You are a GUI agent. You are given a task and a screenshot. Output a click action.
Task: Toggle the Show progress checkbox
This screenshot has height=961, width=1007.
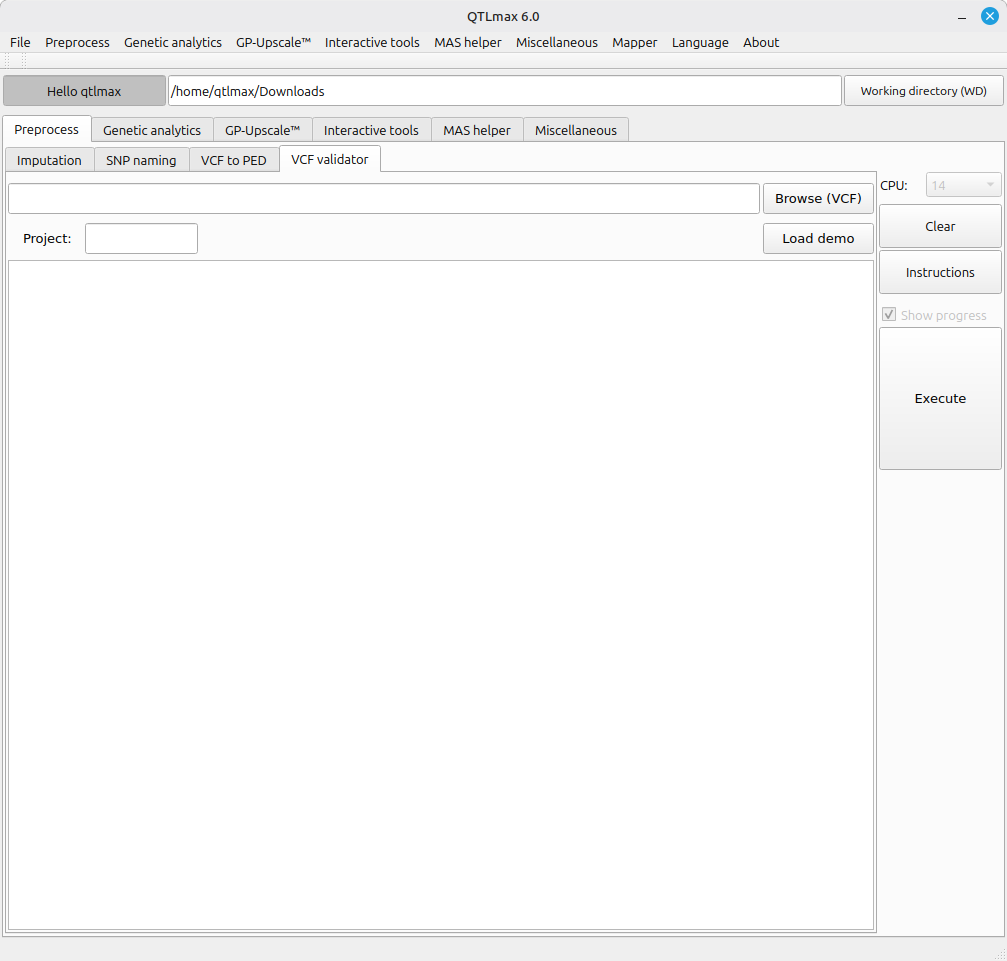coord(889,315)
